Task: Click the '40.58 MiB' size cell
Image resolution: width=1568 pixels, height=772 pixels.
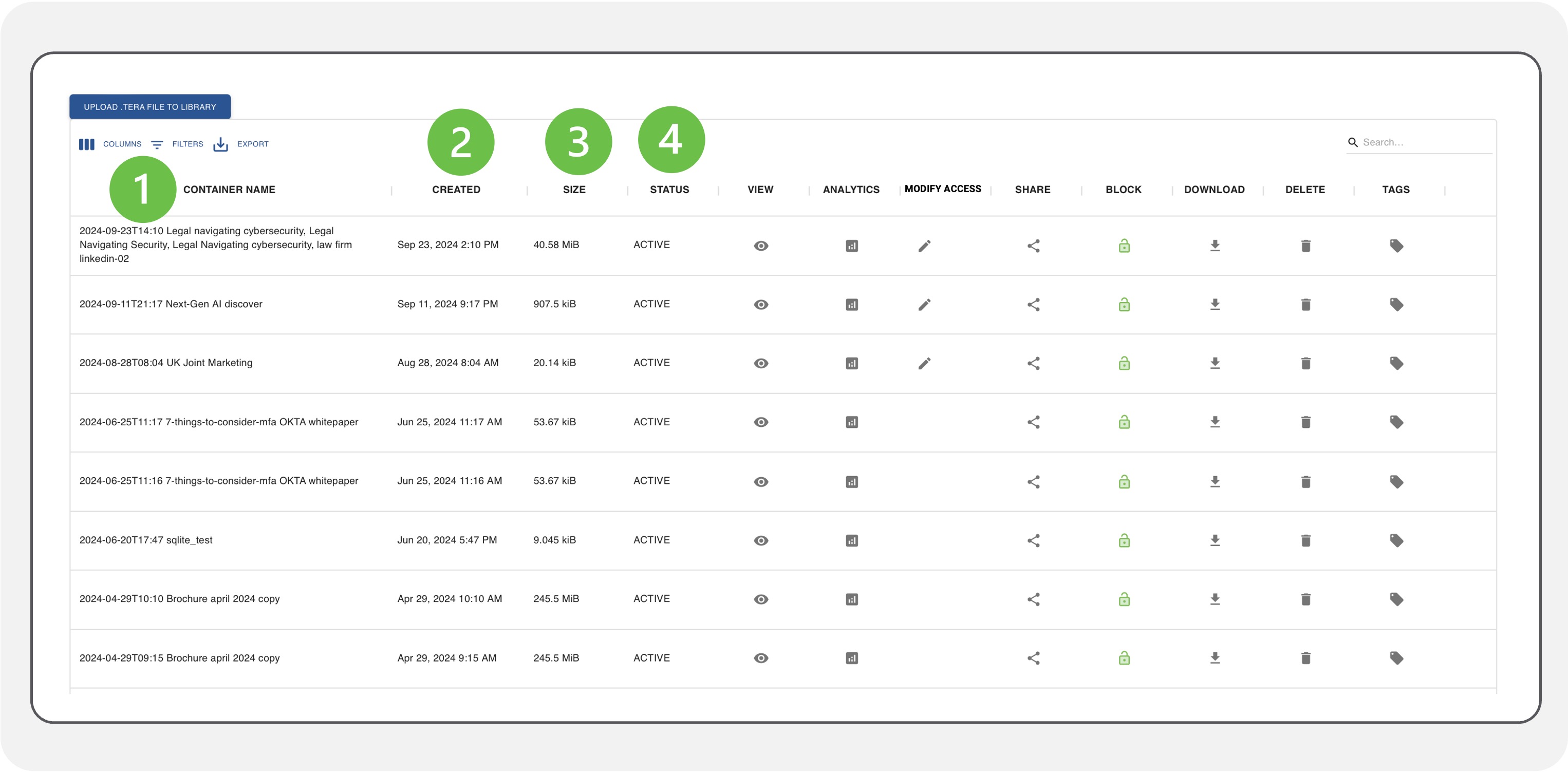Action: point(556,244)
